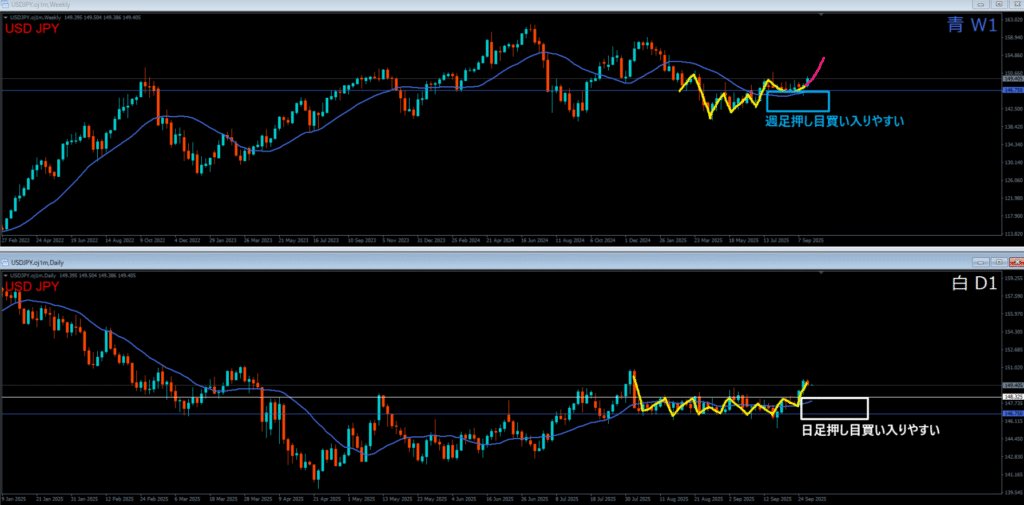Click the Weekly chart window title icon
The image size is (1024, 505).
point(6,6)
